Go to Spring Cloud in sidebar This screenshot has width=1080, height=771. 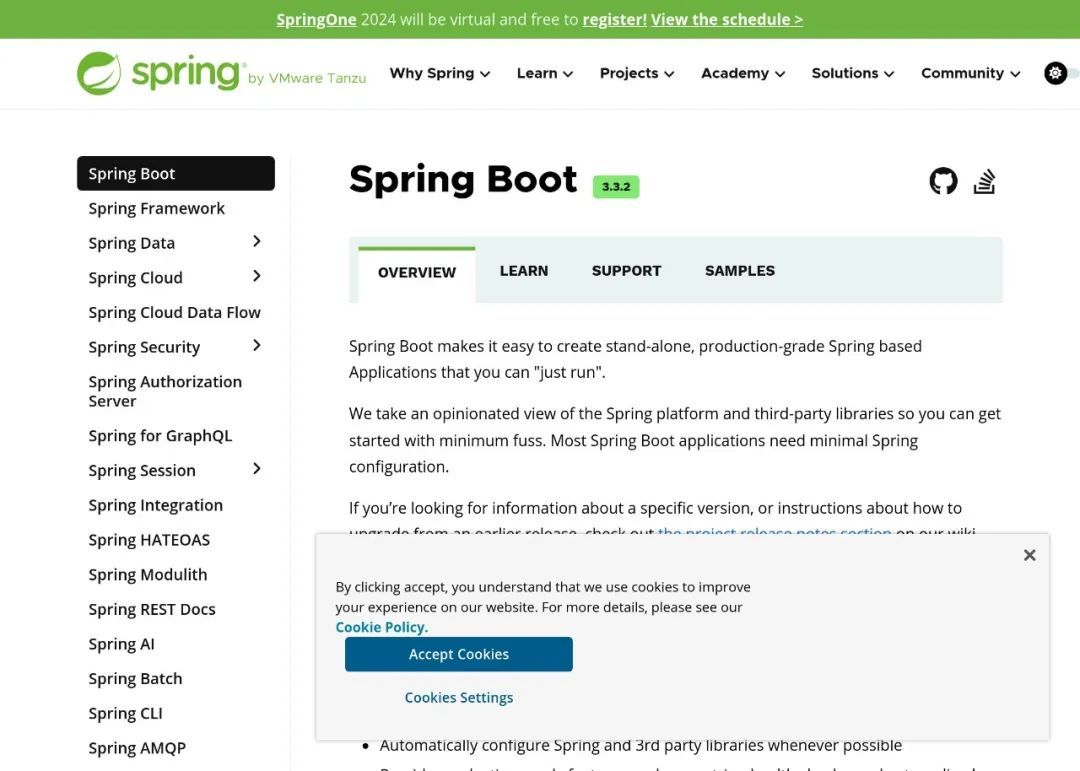136,278
